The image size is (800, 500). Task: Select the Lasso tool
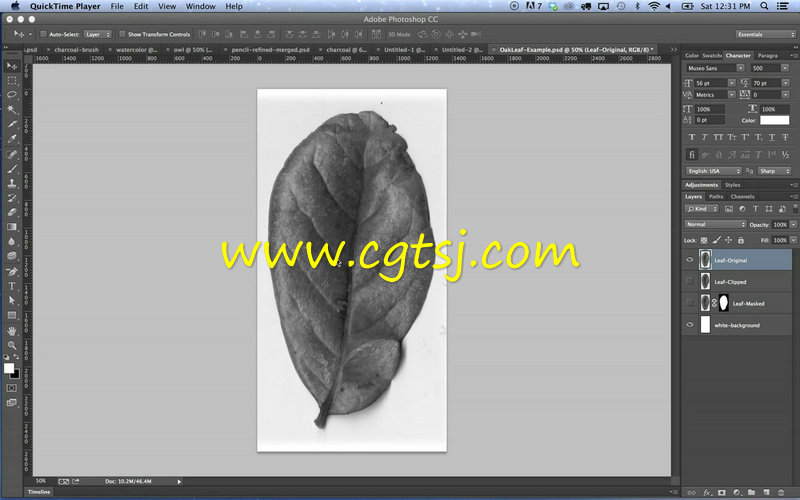click(x=12, y=95)
